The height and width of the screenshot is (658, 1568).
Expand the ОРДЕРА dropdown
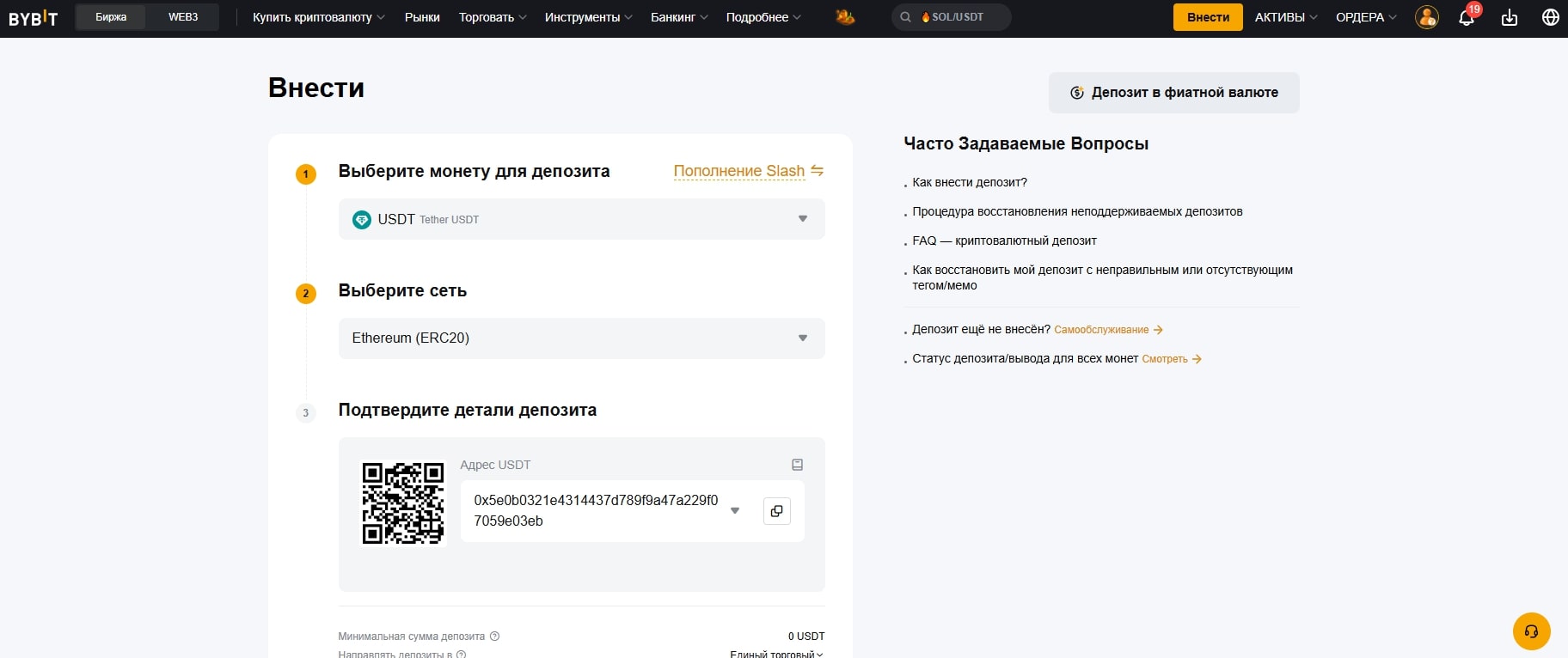(1366, 17)
